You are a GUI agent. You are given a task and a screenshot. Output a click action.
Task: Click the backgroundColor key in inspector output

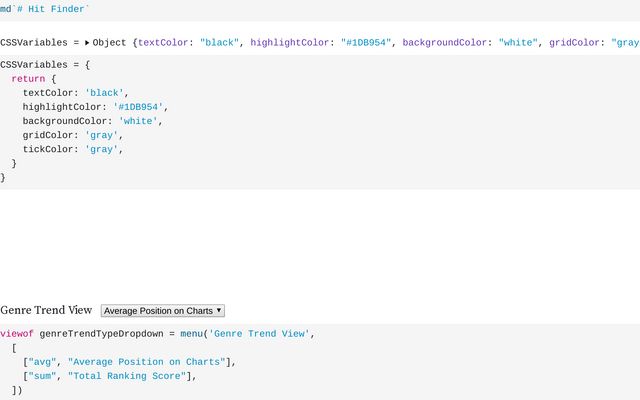[444, 43]
